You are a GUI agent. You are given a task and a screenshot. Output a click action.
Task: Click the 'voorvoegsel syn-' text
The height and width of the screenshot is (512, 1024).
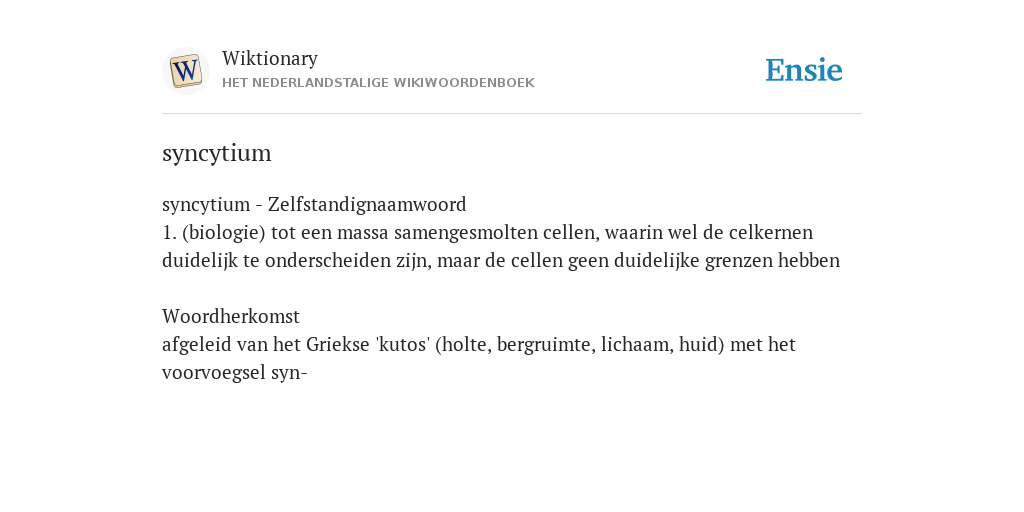tap(234, 373)
